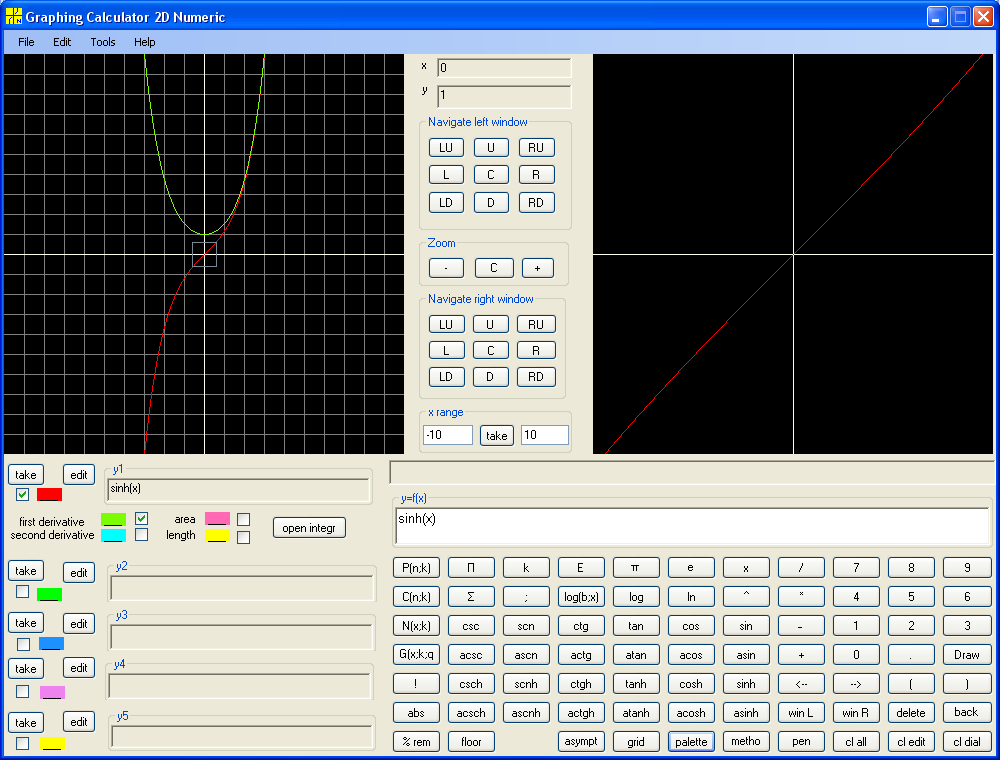The width and height of the screenshot is (1000, 760).
Task: Click the P(n;k) keypad button
Action: [416, 567]
